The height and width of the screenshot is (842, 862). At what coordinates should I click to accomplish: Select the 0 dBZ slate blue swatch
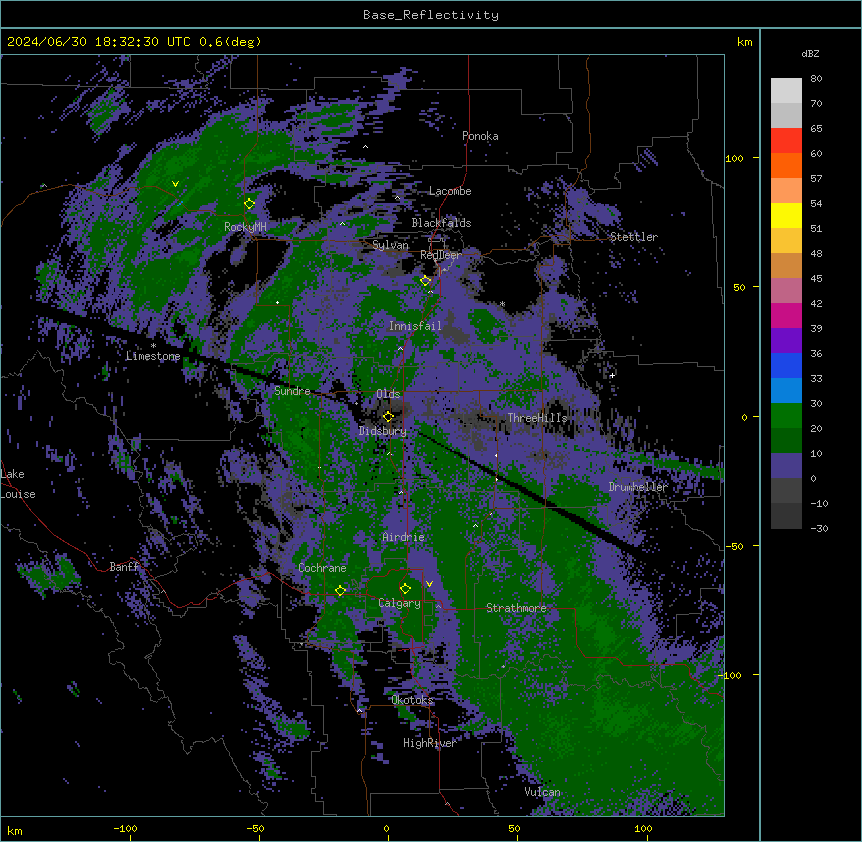point(786,465)
